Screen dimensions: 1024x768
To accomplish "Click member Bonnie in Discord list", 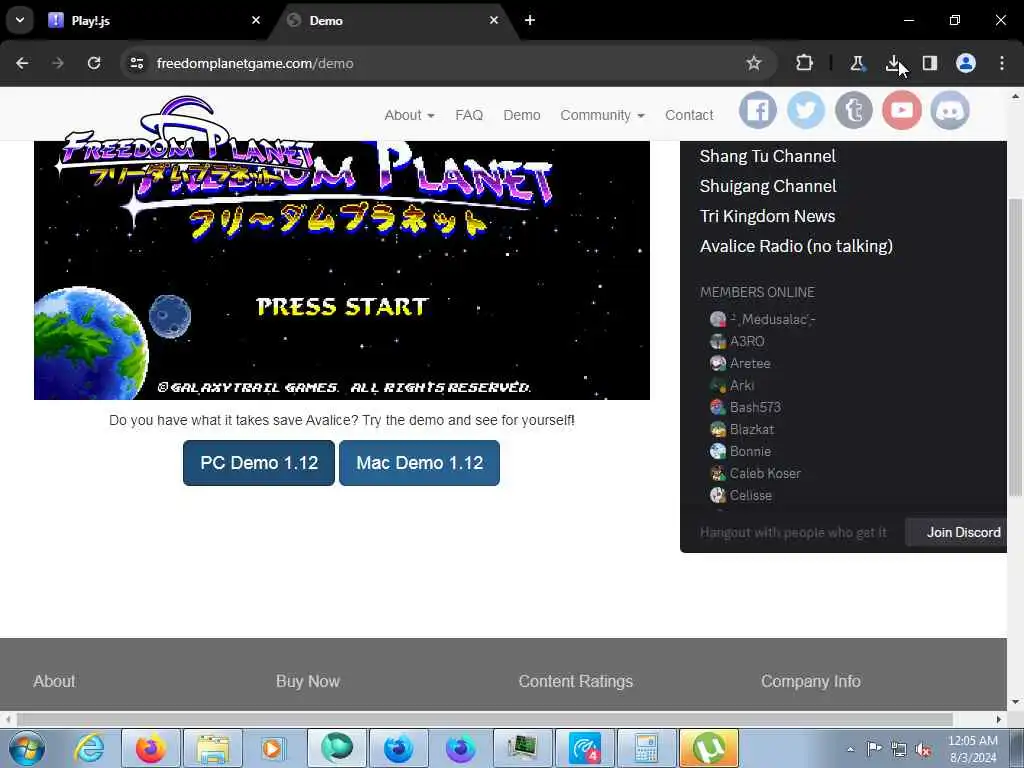I will pyautogui.click(x=750, y=451).
